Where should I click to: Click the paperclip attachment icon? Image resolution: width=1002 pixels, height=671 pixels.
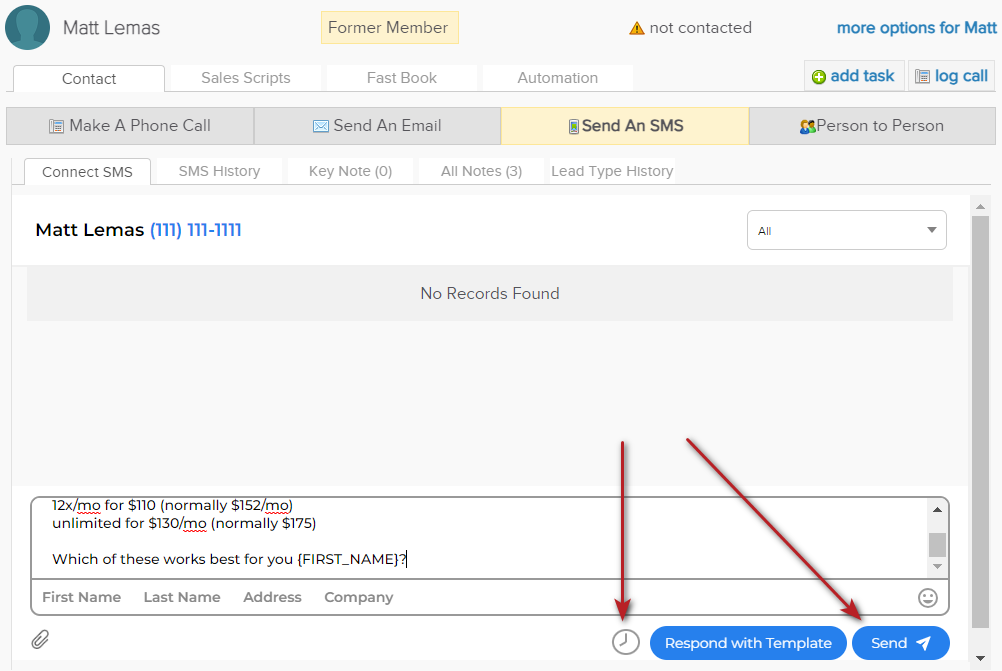click(x=40, y=640)
